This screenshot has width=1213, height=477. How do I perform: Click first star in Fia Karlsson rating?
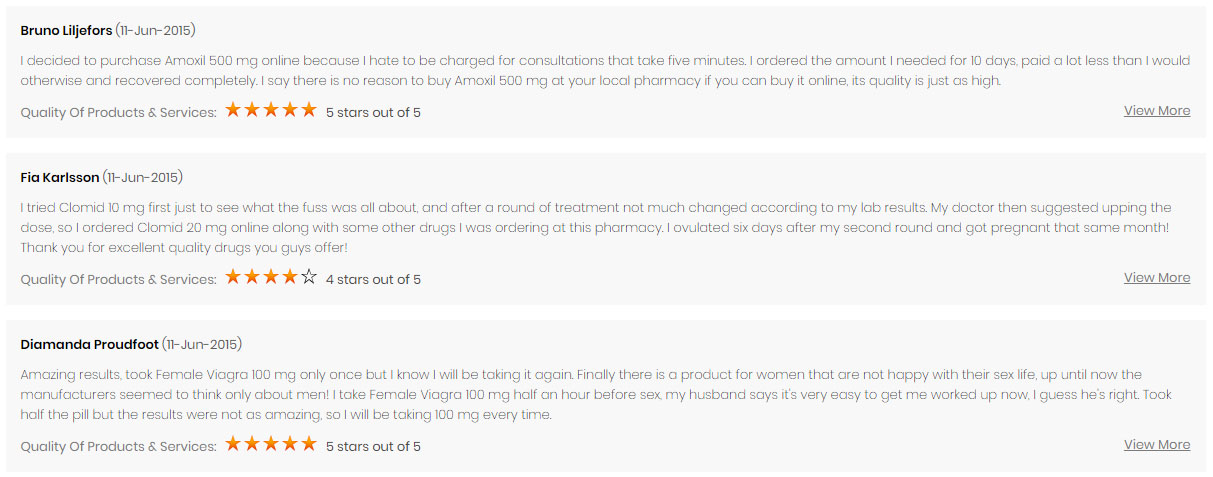[233, 277]
